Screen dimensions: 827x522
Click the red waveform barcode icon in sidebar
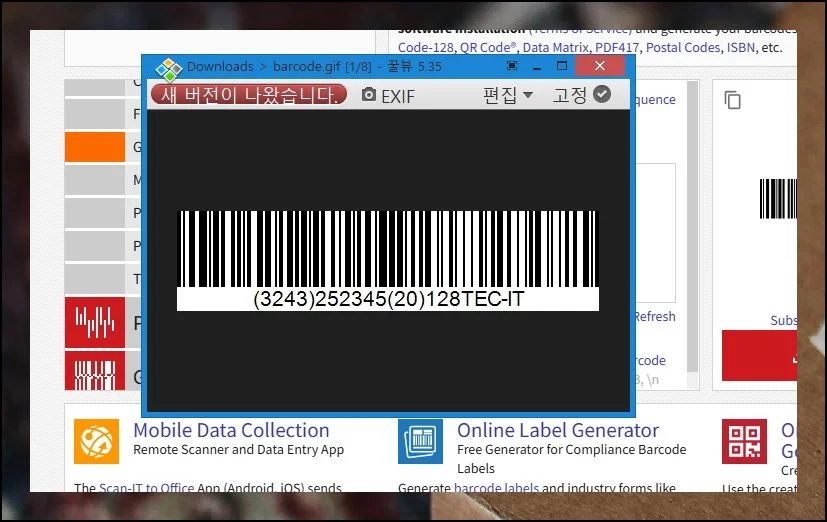point(95,322)
